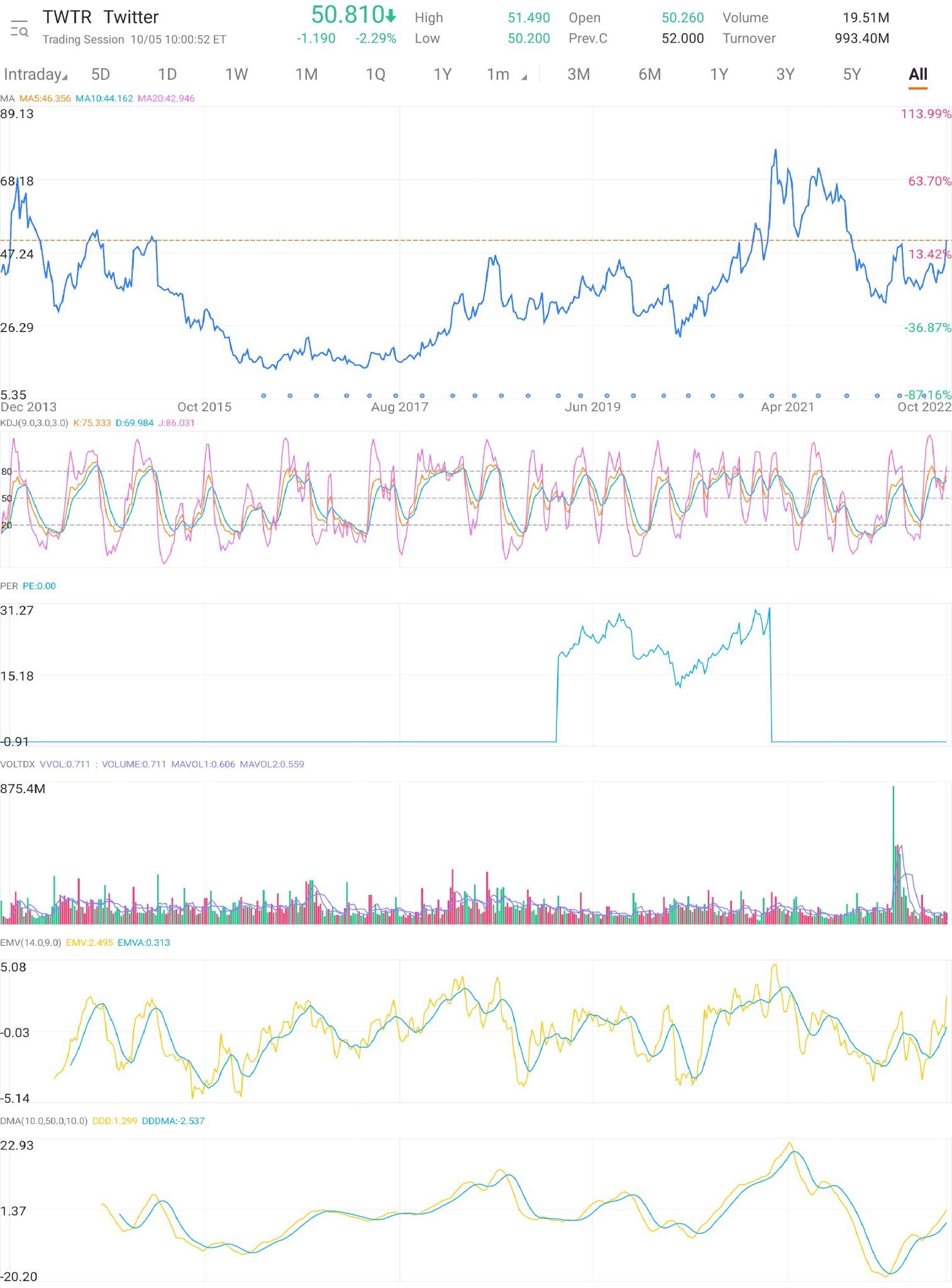
Task: Select the 1W timeframe tab
Action: [236, 74]
